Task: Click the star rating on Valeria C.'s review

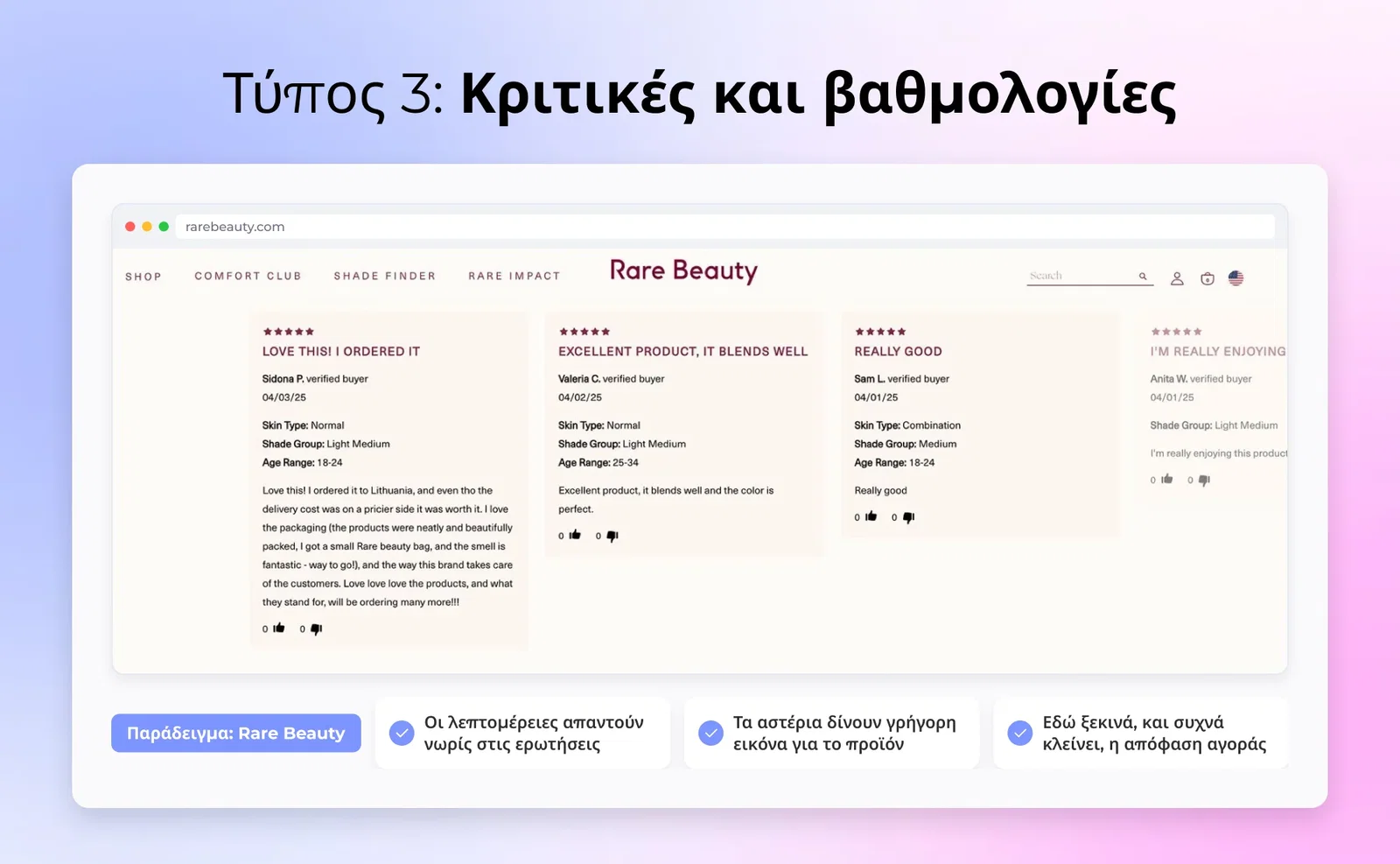Action: (584, 332)
